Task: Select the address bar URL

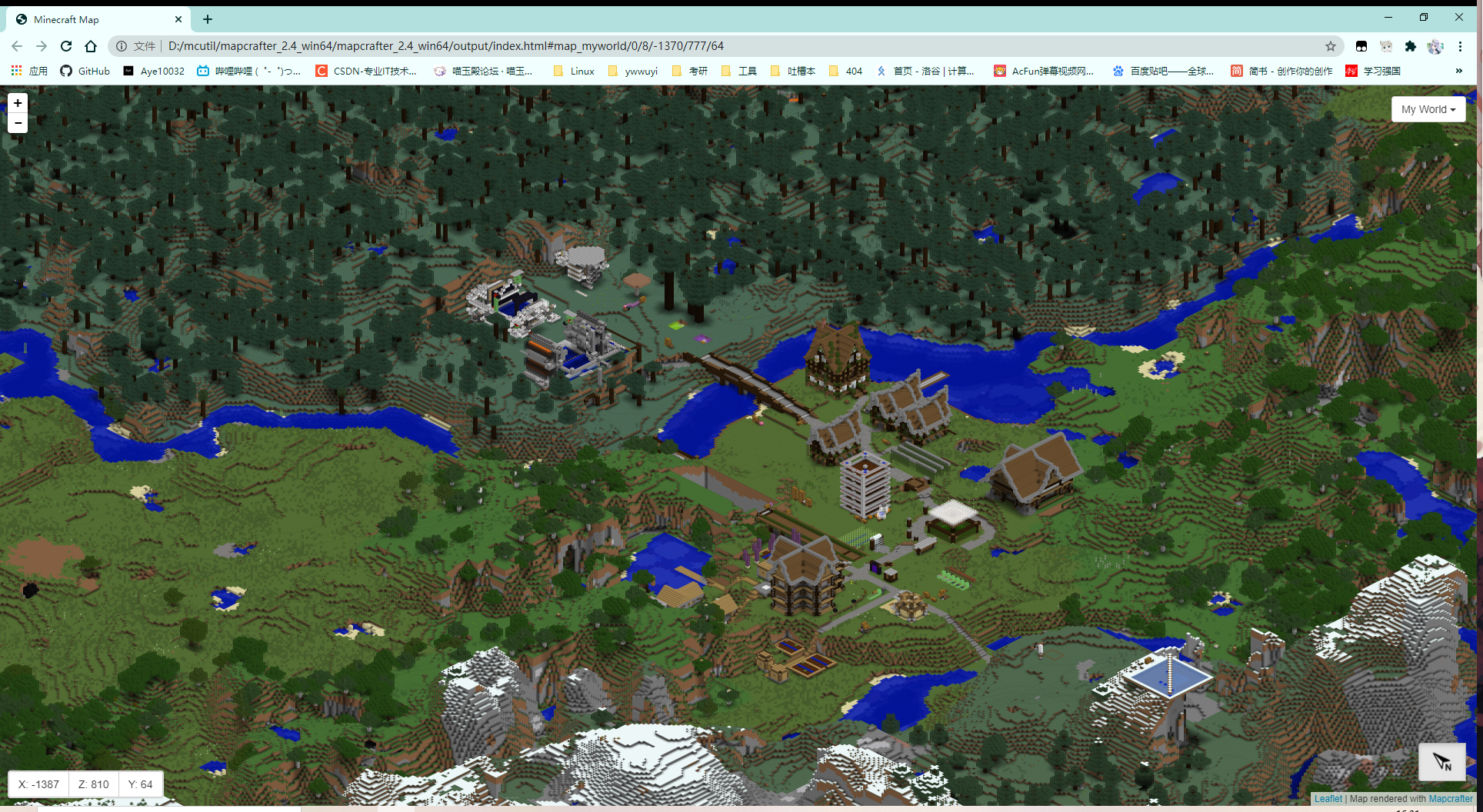Action: pos(446,46)
